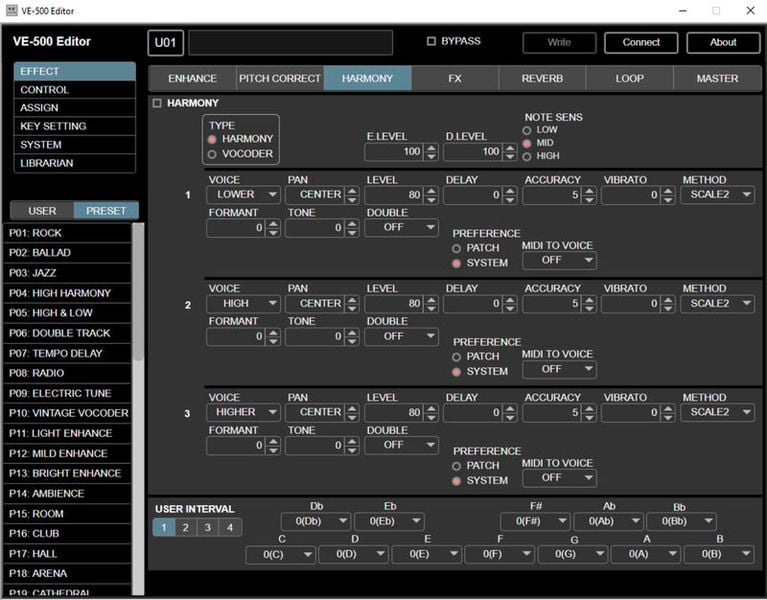Image resolution: width=767 pixels, height=600 pixels.
Task: Open the voice 2 VOICE dropdown showing HIGH
Action: tap(244, 304)
